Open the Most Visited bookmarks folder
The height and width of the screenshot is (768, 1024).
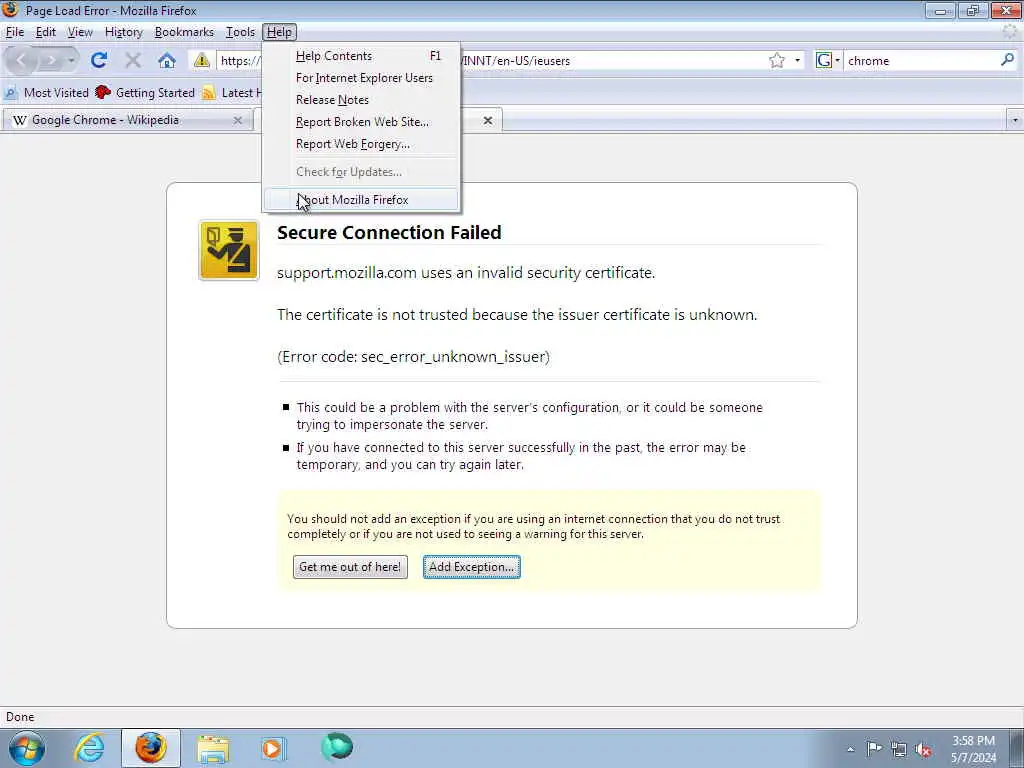[x=46, y=93]
